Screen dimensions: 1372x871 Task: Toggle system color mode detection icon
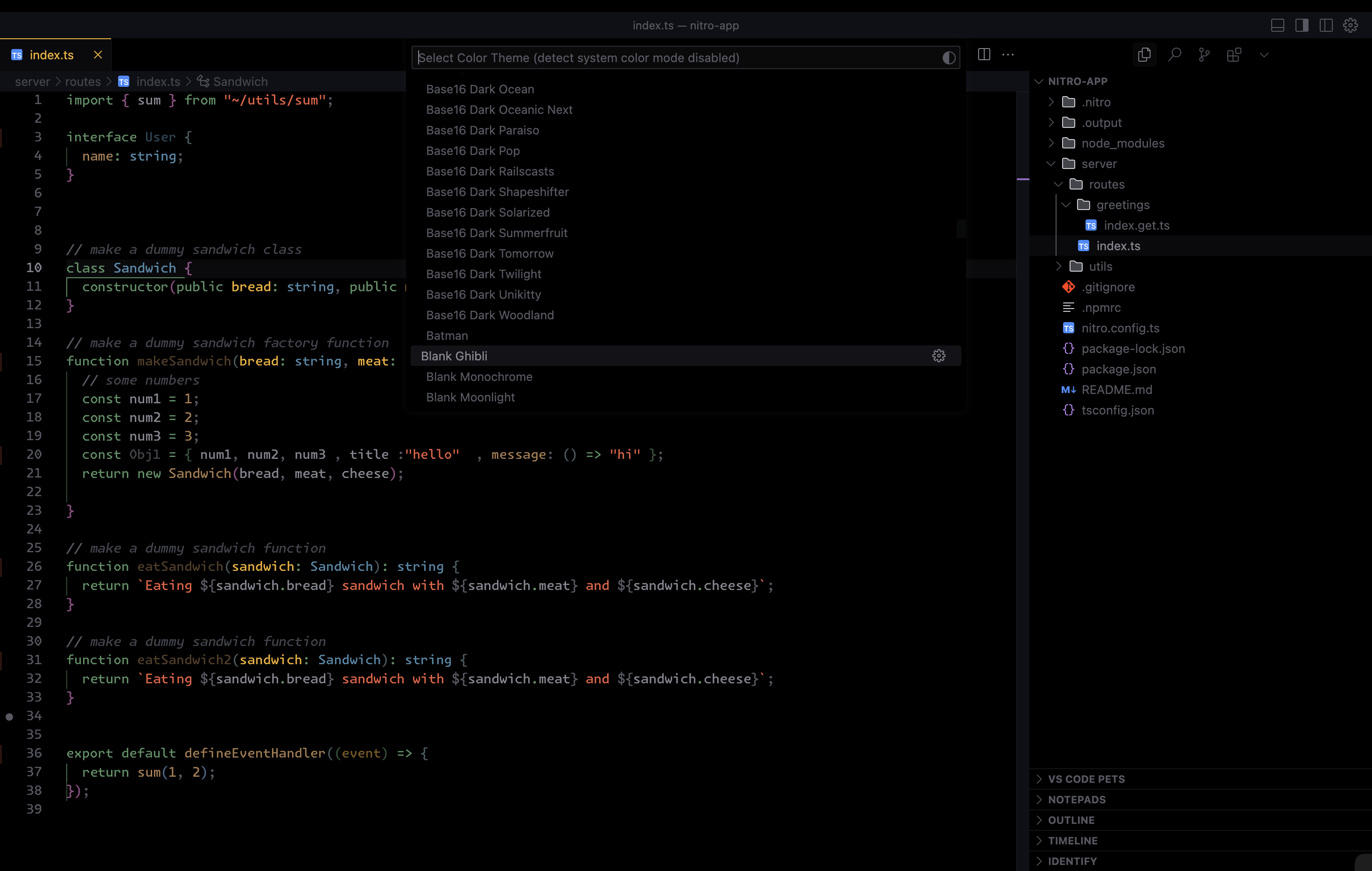[x=949, y=57]
